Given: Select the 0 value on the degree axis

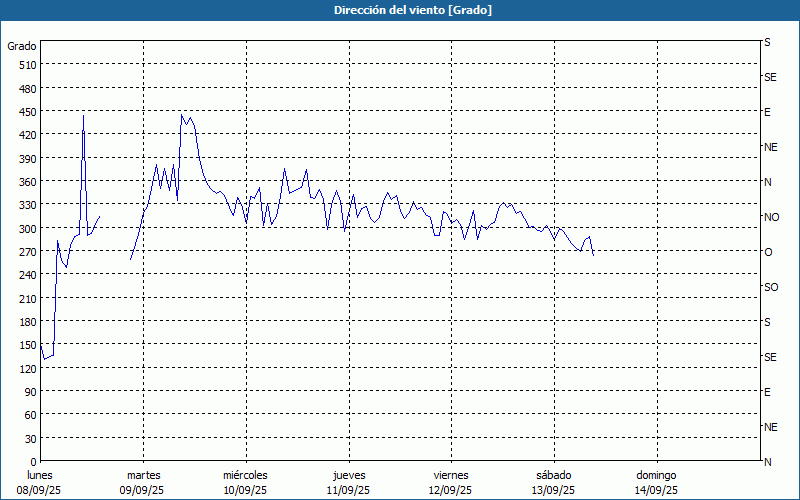Looking at the screenshot, I should pyautogui.click(x=34, y=462).
